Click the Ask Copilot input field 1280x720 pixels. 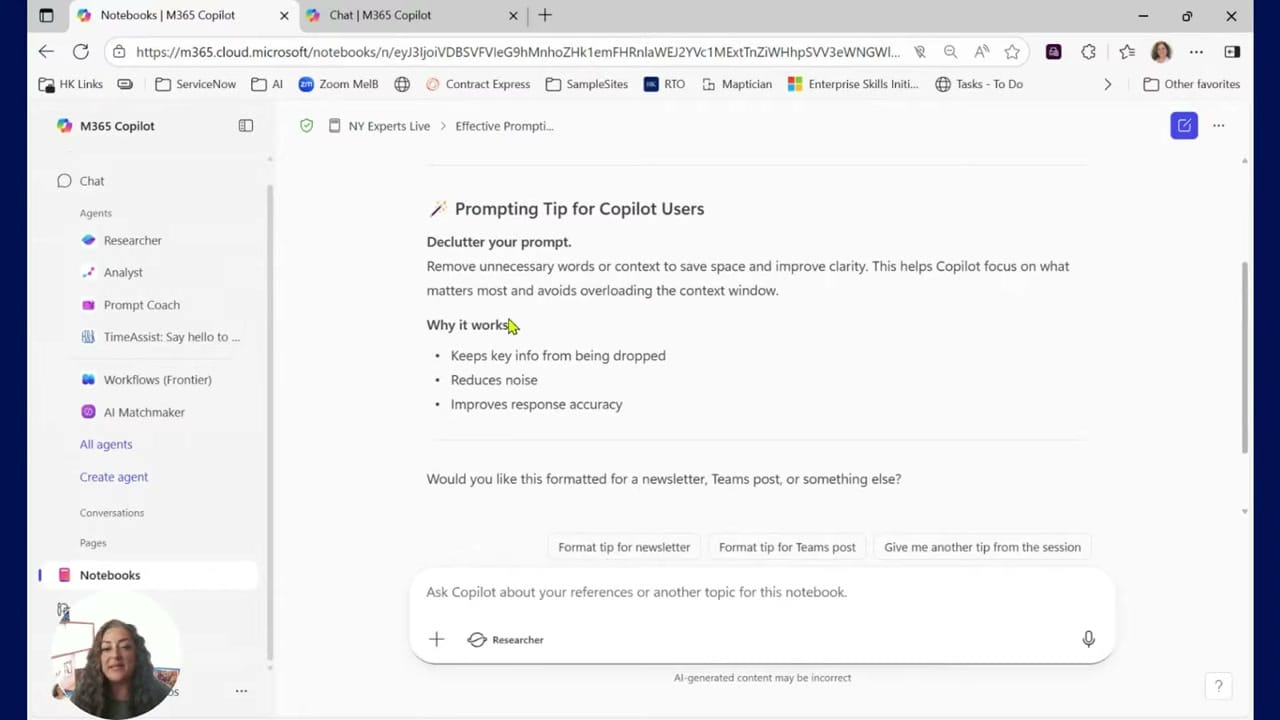(700, 591)
